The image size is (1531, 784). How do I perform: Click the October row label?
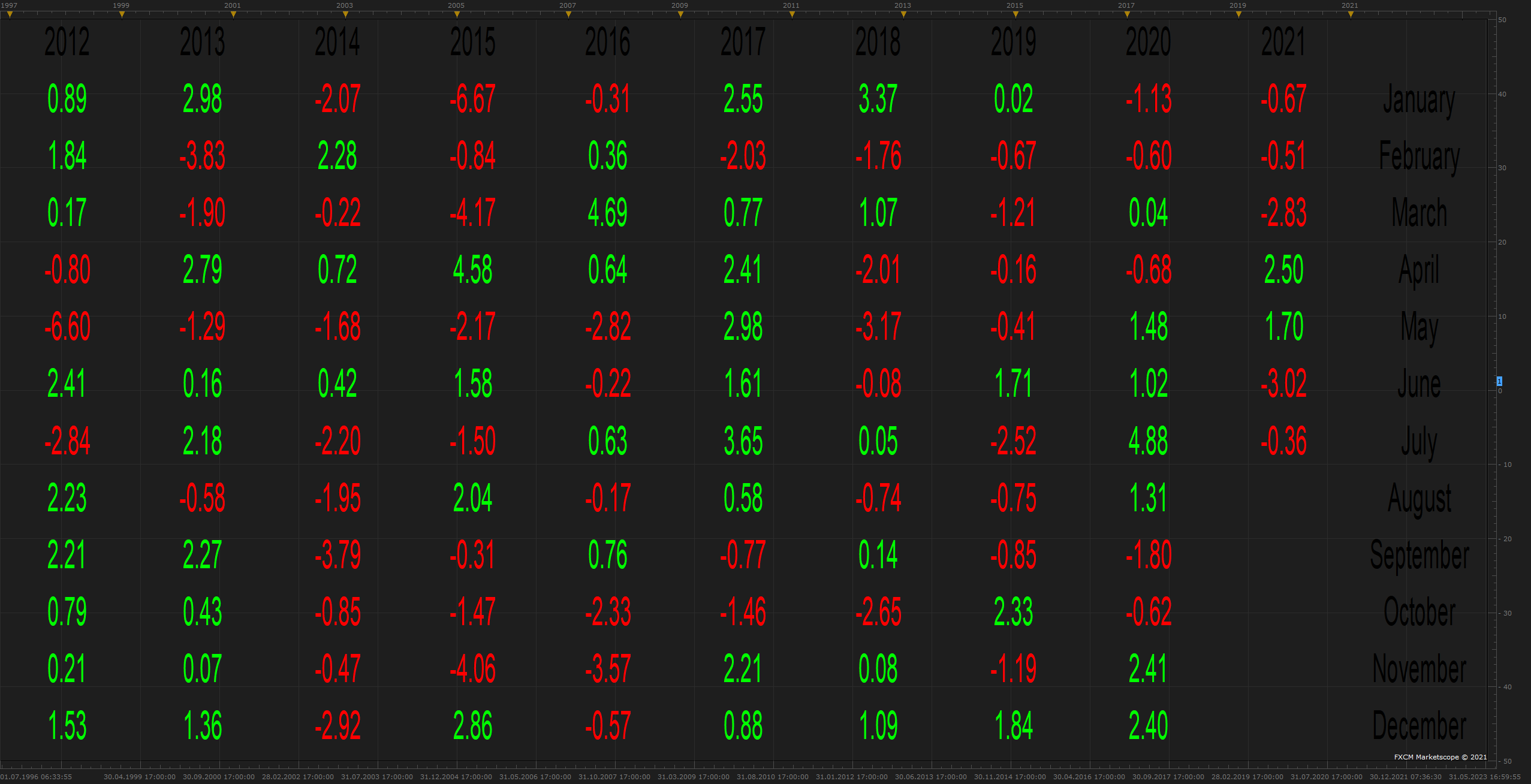tap(1419, 612)
